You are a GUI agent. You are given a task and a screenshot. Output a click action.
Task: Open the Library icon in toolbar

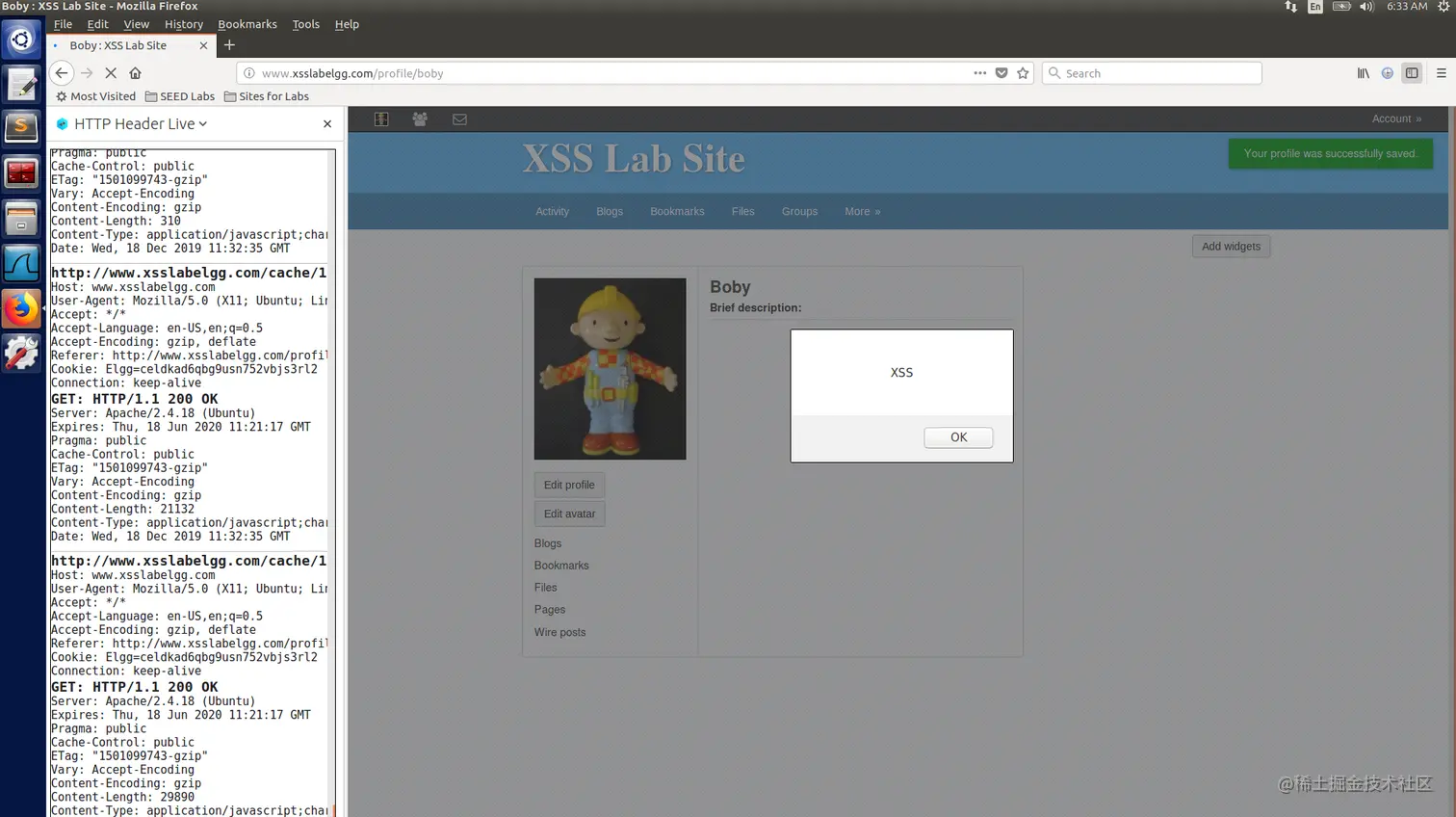click(1364, 73)
